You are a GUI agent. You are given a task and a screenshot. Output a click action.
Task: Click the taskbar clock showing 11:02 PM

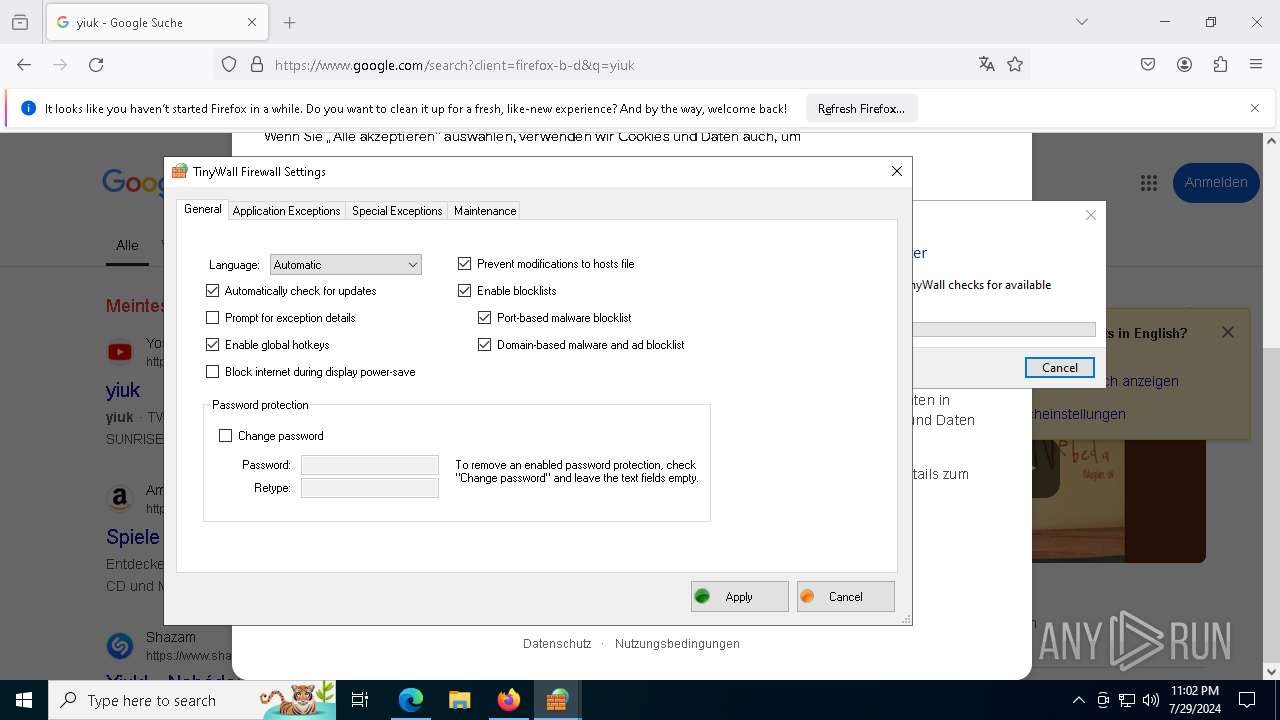[1195, 700]
